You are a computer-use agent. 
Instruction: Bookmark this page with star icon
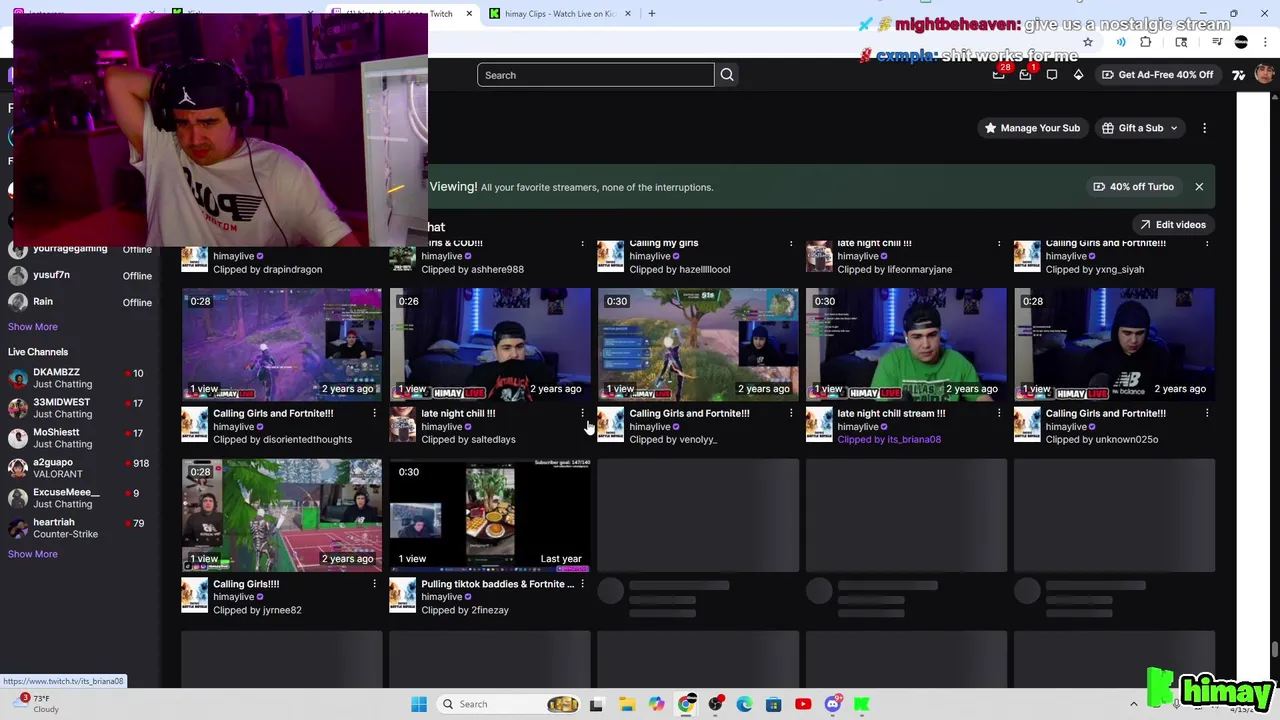(1088, 42)
